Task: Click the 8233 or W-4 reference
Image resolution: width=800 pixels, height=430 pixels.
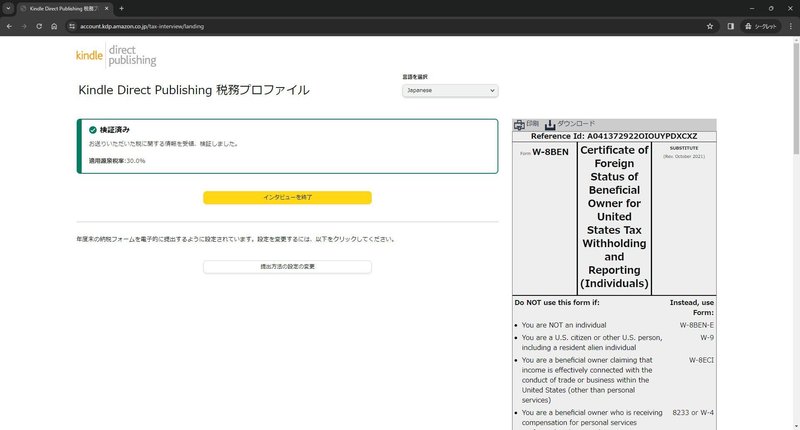Action: (693, 413)
